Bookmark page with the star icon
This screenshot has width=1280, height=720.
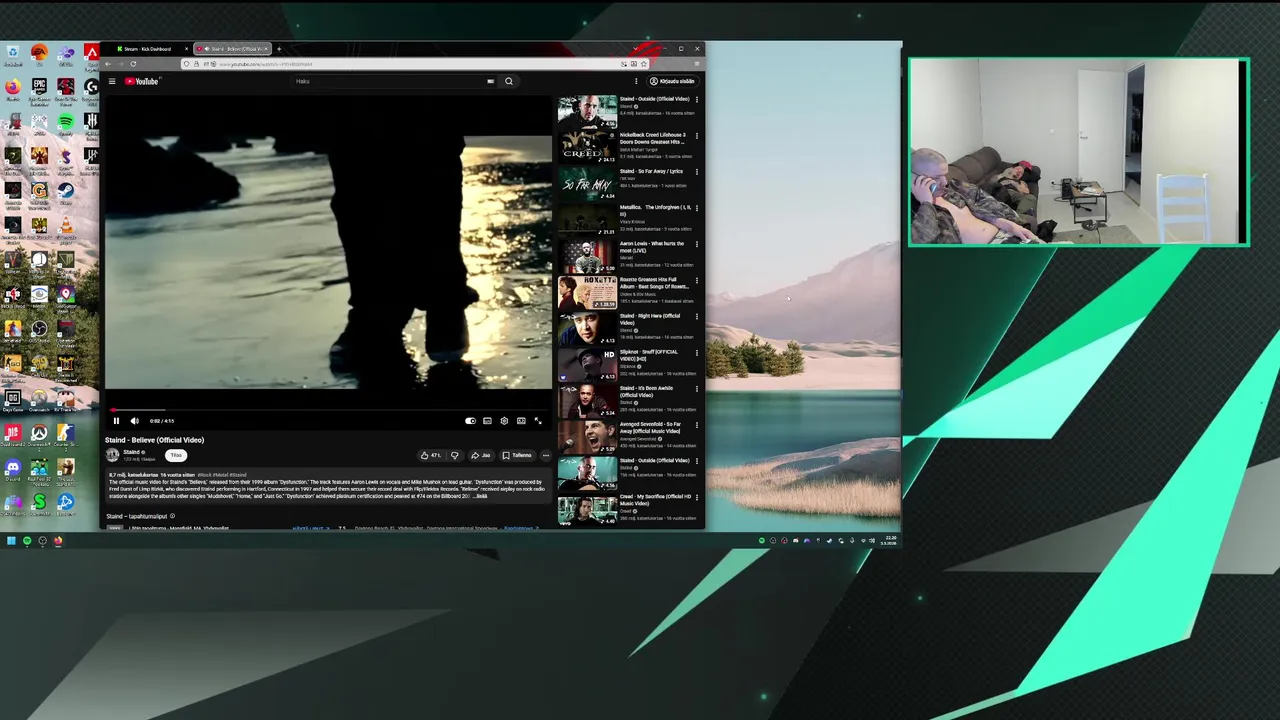click(x=643, y=64)
